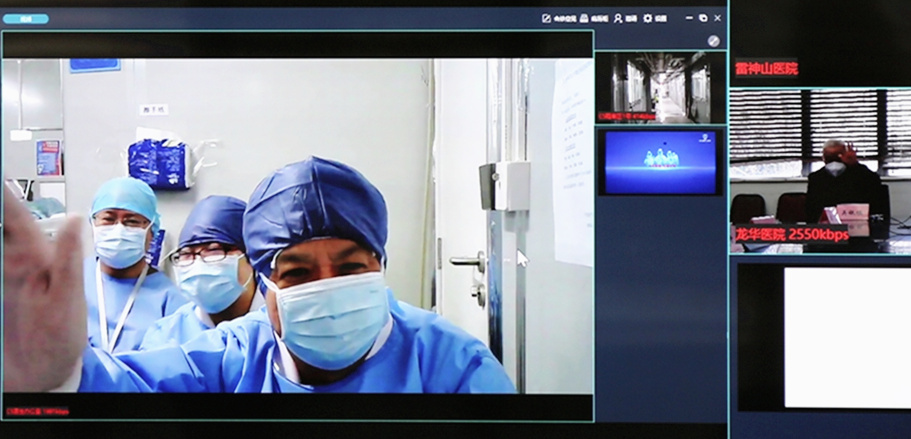Click the user profile icon in the toolbar
Viewport: 911px width, 439px height.
(619, 18)
